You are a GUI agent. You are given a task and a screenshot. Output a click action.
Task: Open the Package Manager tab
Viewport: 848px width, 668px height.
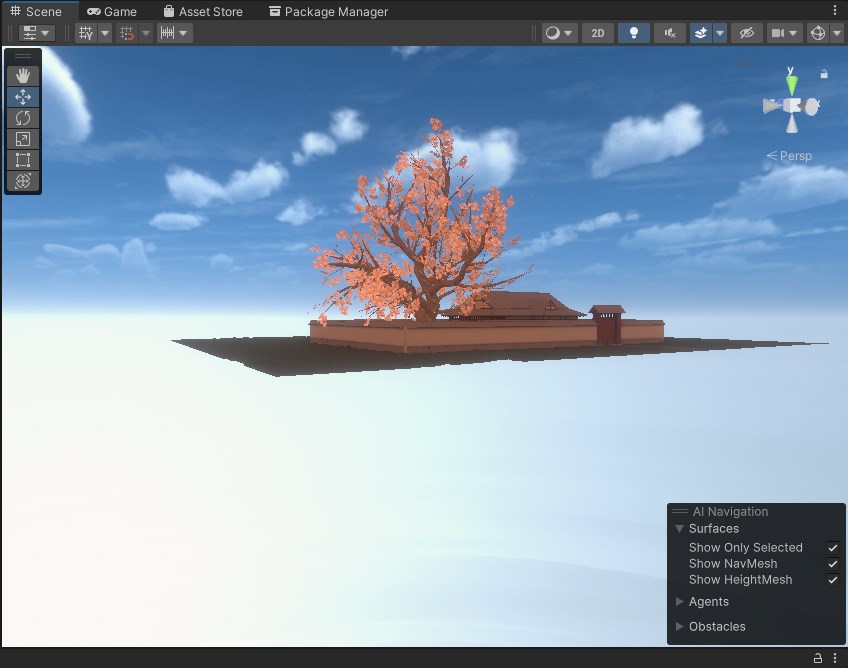point(329,11)
